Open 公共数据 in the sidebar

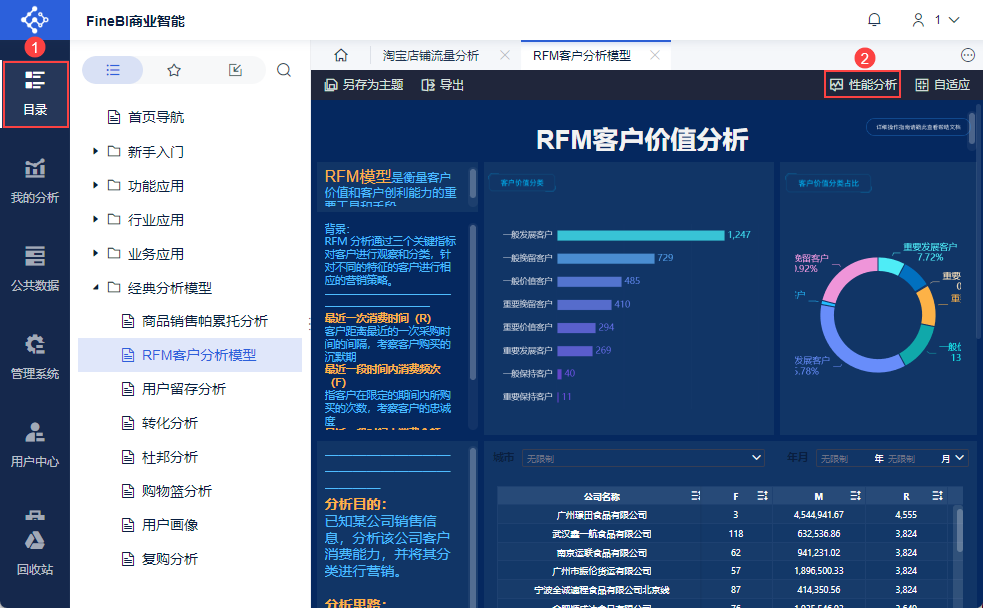tap(35, 270)
